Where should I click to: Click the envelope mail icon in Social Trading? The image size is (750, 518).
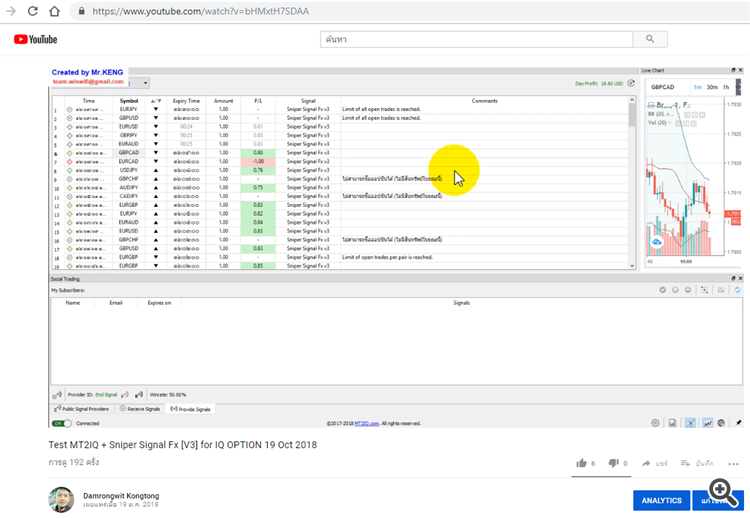tap(721, 290)
